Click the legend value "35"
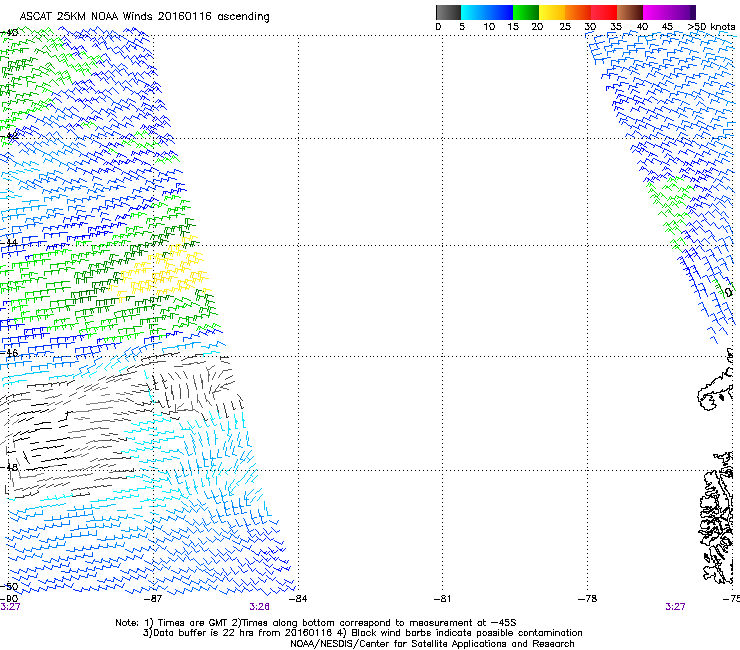740x650 pixels. (616, 26)
